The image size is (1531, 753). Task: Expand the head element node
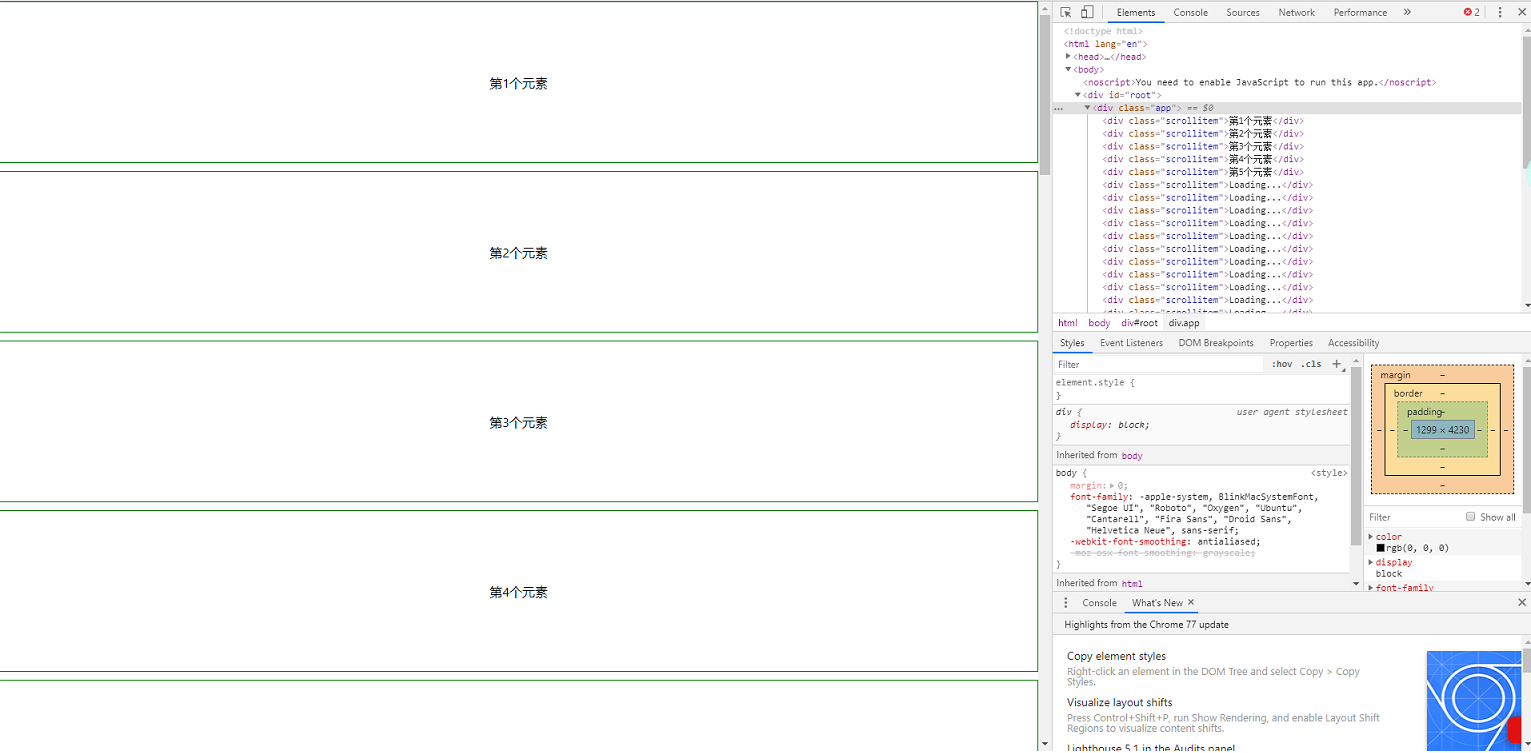[1068, 57]
